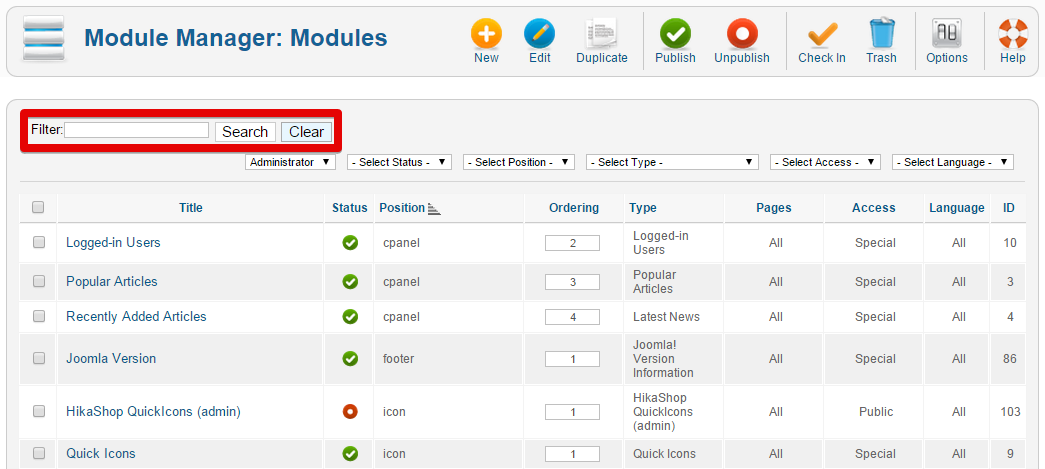Sort by the ID column header
Viewport: 1045px width, 469px height.
pos(1009,208)
